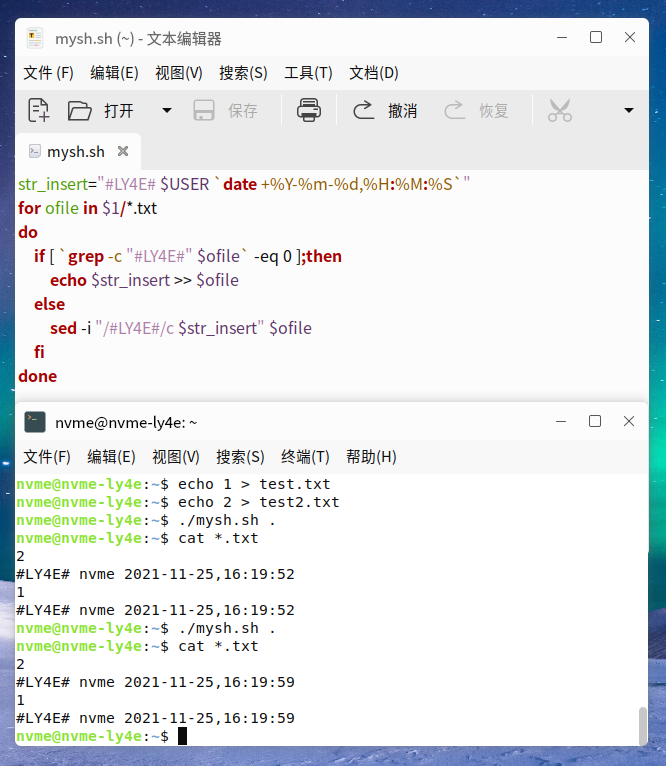Click the terminal window title text
Screen dimensions: 666x766
126,423
